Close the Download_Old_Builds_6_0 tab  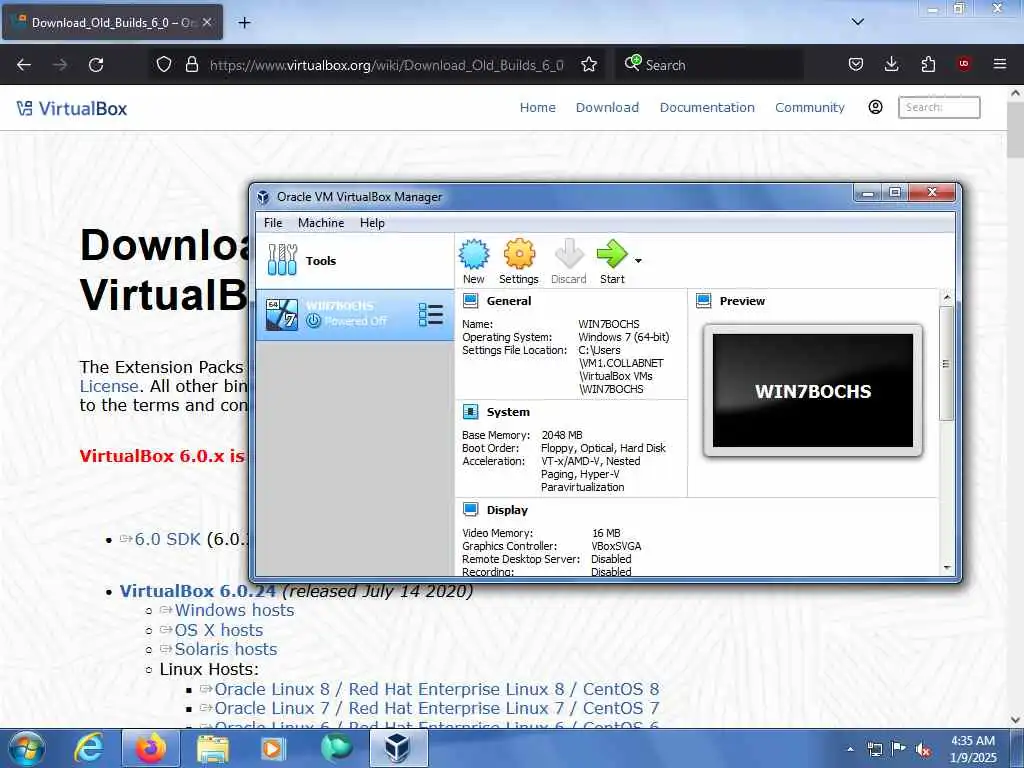point(207,22)
